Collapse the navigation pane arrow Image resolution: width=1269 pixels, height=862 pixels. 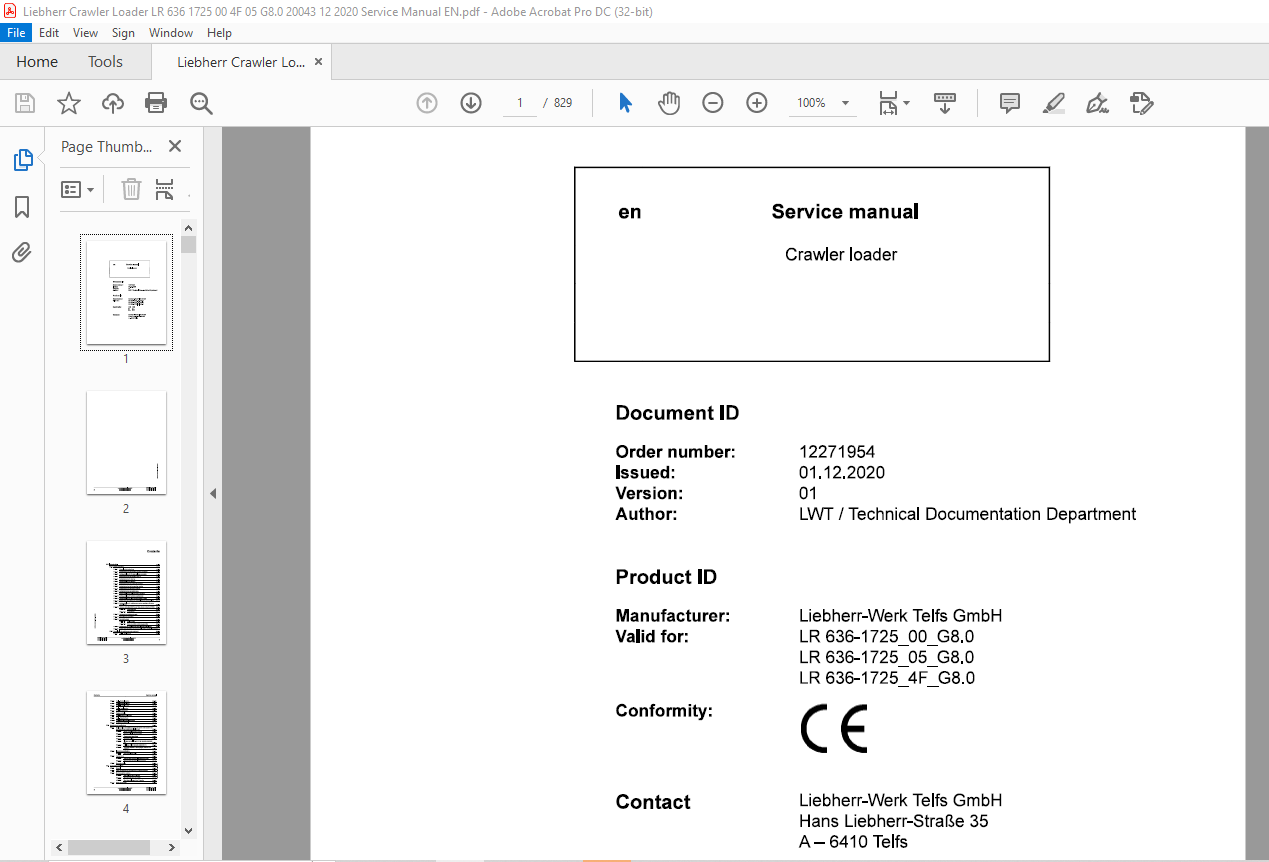(212, 493)
